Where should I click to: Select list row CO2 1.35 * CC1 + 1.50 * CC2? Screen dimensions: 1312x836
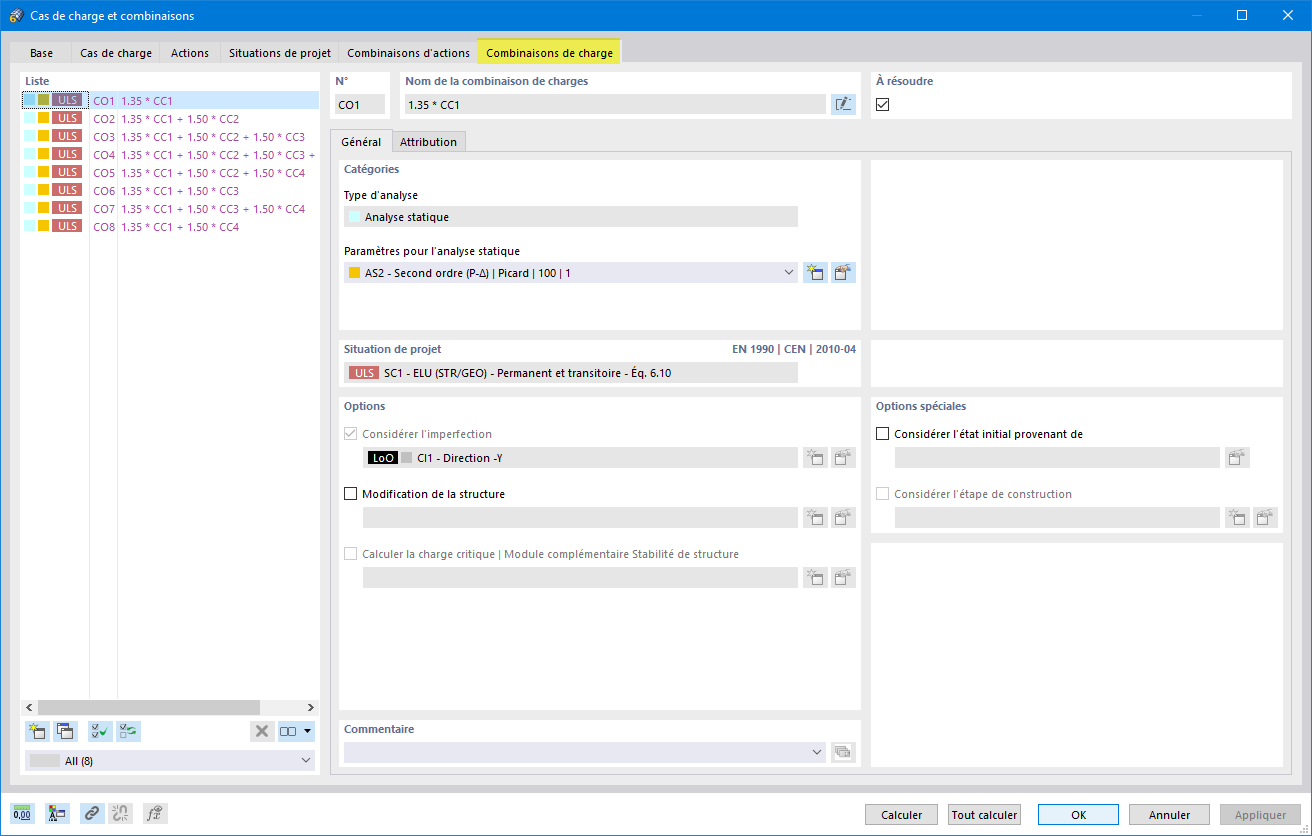(x=170, y=118)
